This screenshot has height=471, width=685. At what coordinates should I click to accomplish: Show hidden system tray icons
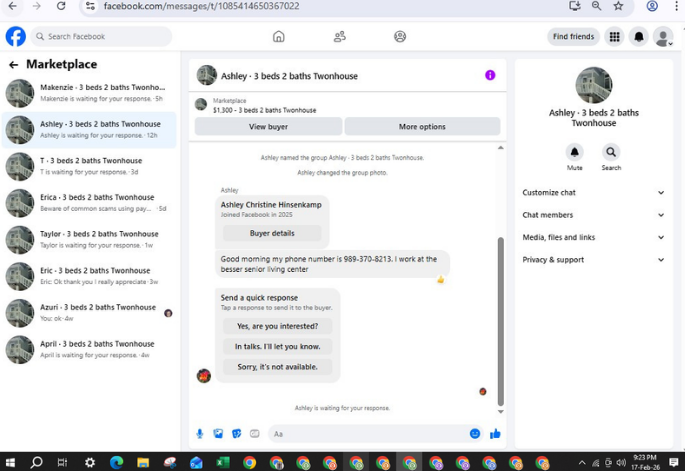[x=582, y=463]
